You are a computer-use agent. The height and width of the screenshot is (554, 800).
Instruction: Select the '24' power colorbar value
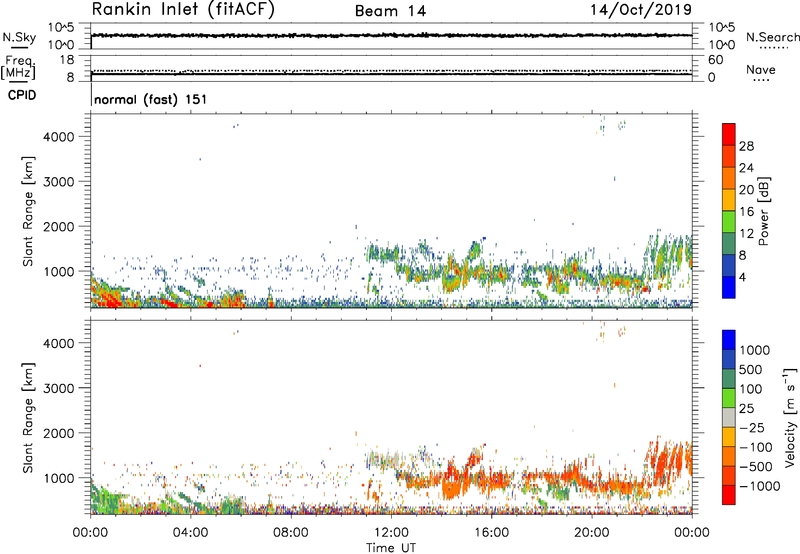click(746, 168)
